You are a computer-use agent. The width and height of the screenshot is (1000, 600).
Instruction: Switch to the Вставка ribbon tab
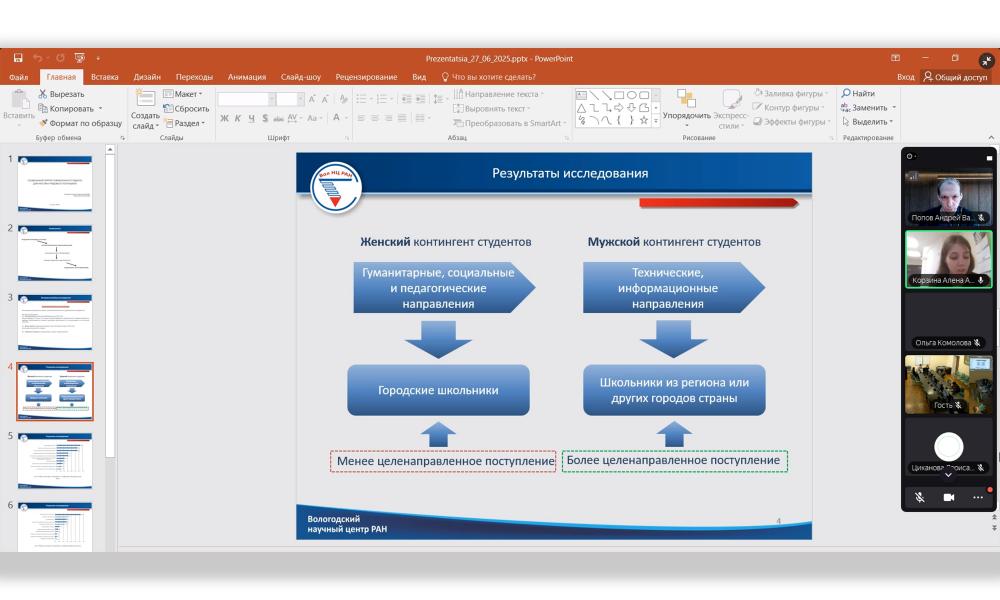(105, 77)
